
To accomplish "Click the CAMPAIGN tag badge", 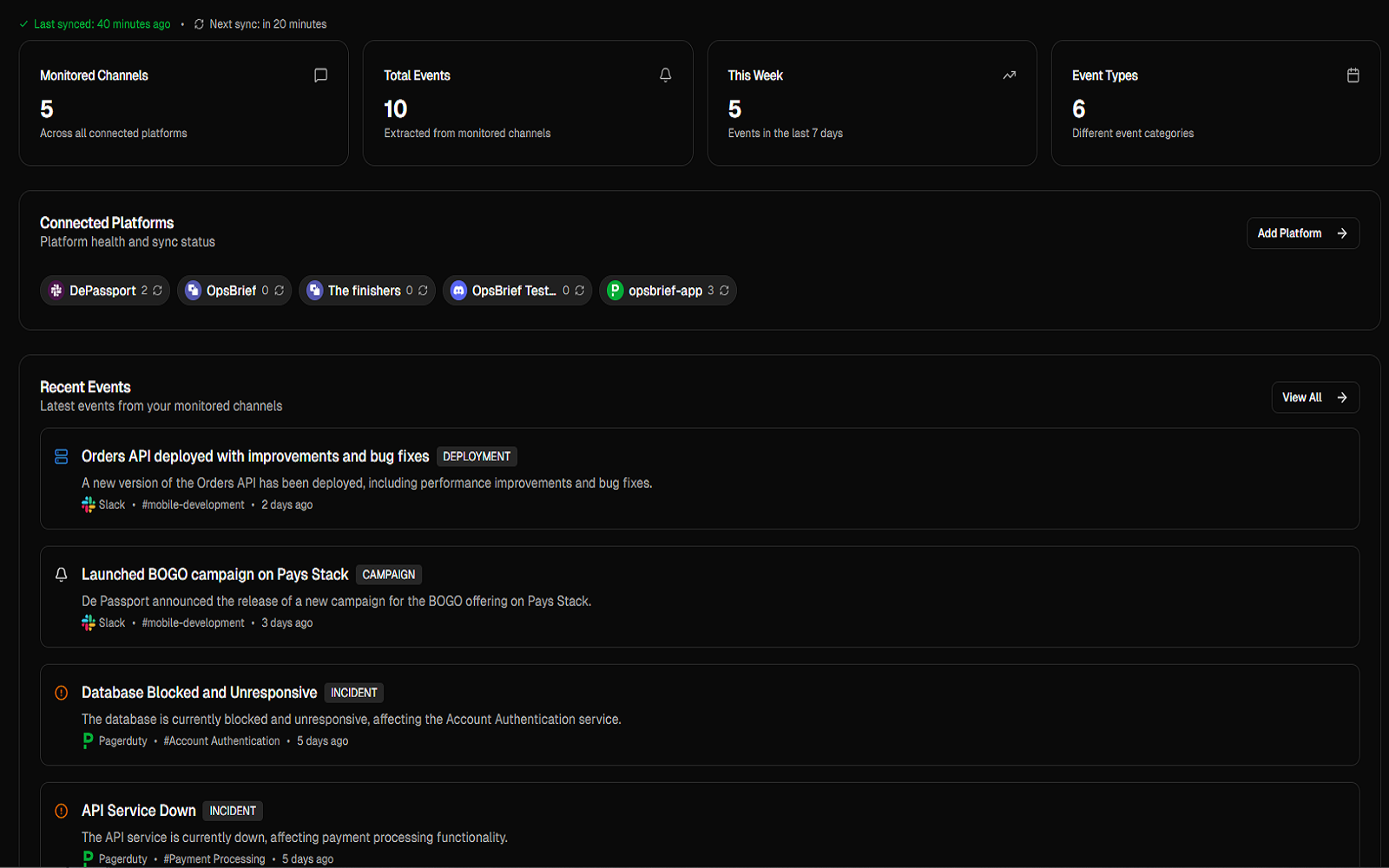I will click(x=389, y=575).
